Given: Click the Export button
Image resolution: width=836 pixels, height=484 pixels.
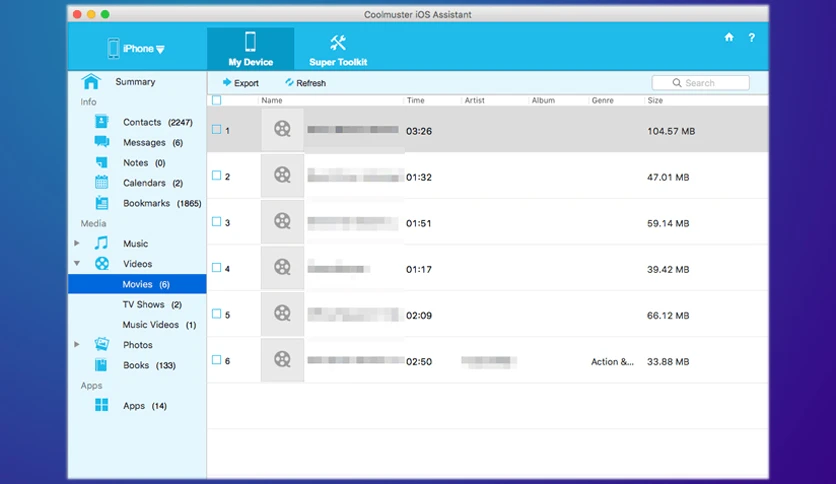Looking at the screenshot, I should 240,83.
